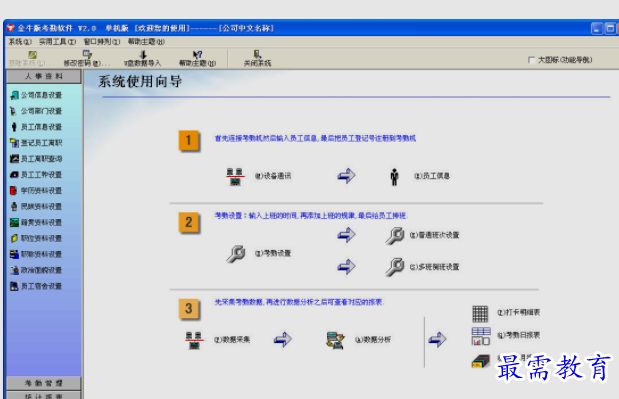Open 职称资料设置 in the sidebar
Image resolution: width=619 pixels, height=399 pixels.
(x=36, y=254)
